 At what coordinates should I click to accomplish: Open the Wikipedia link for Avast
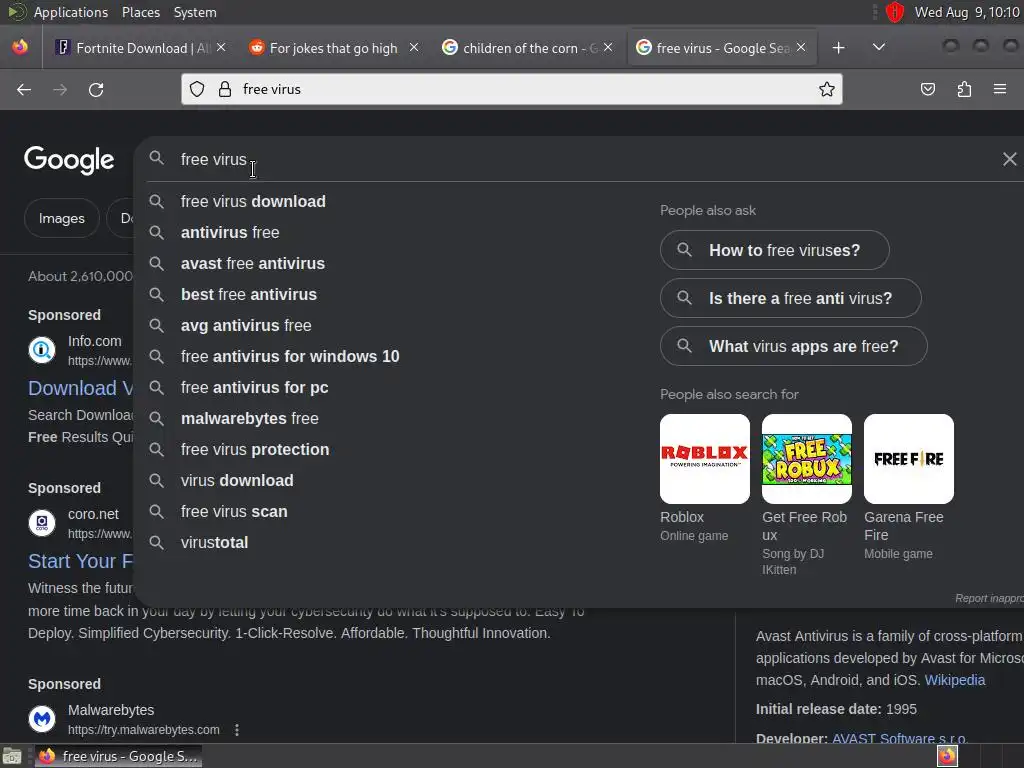click(954, 680)
